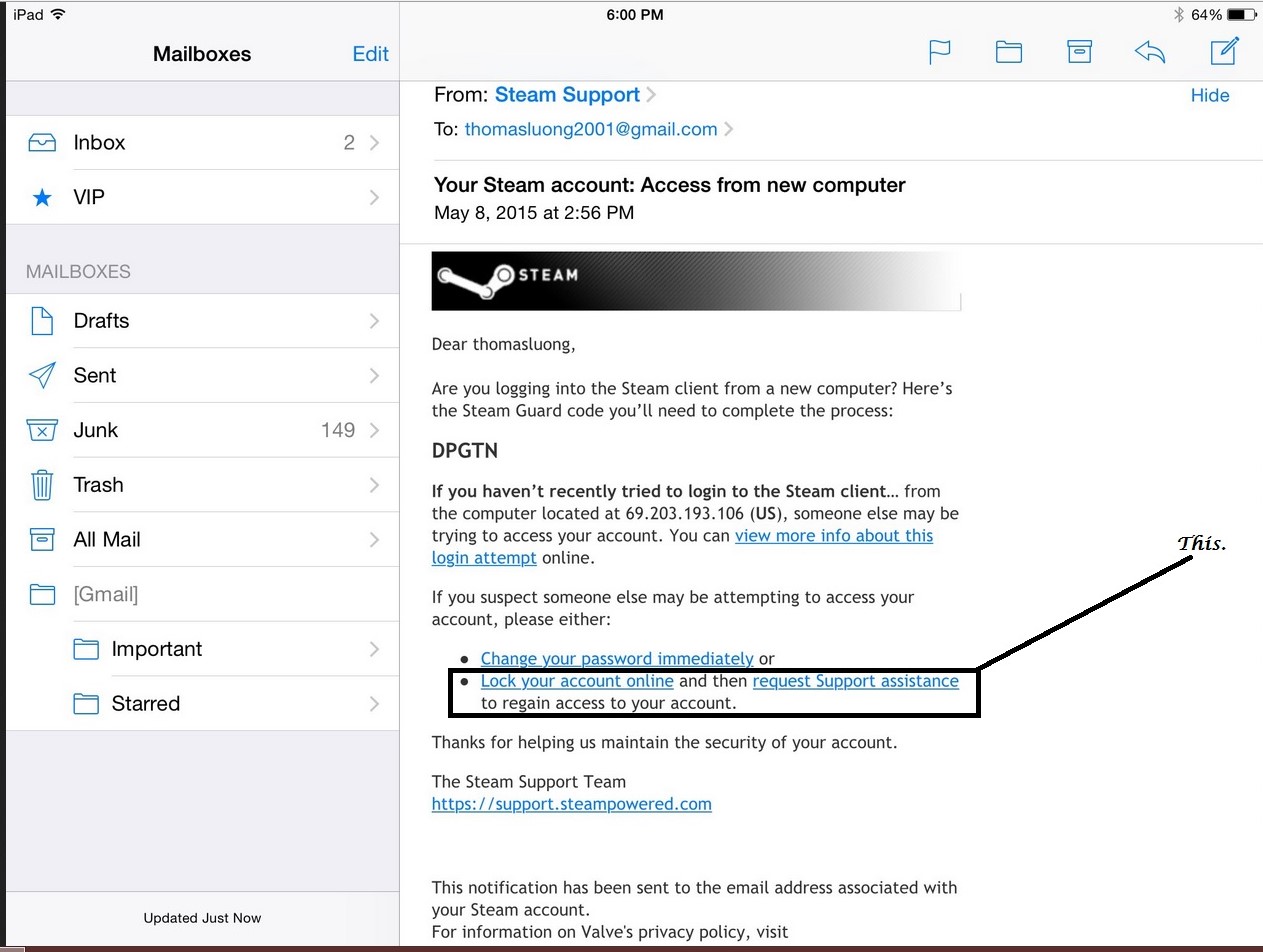
Task: Tap the reply arrow icon
Action: tap(1150, 52)
